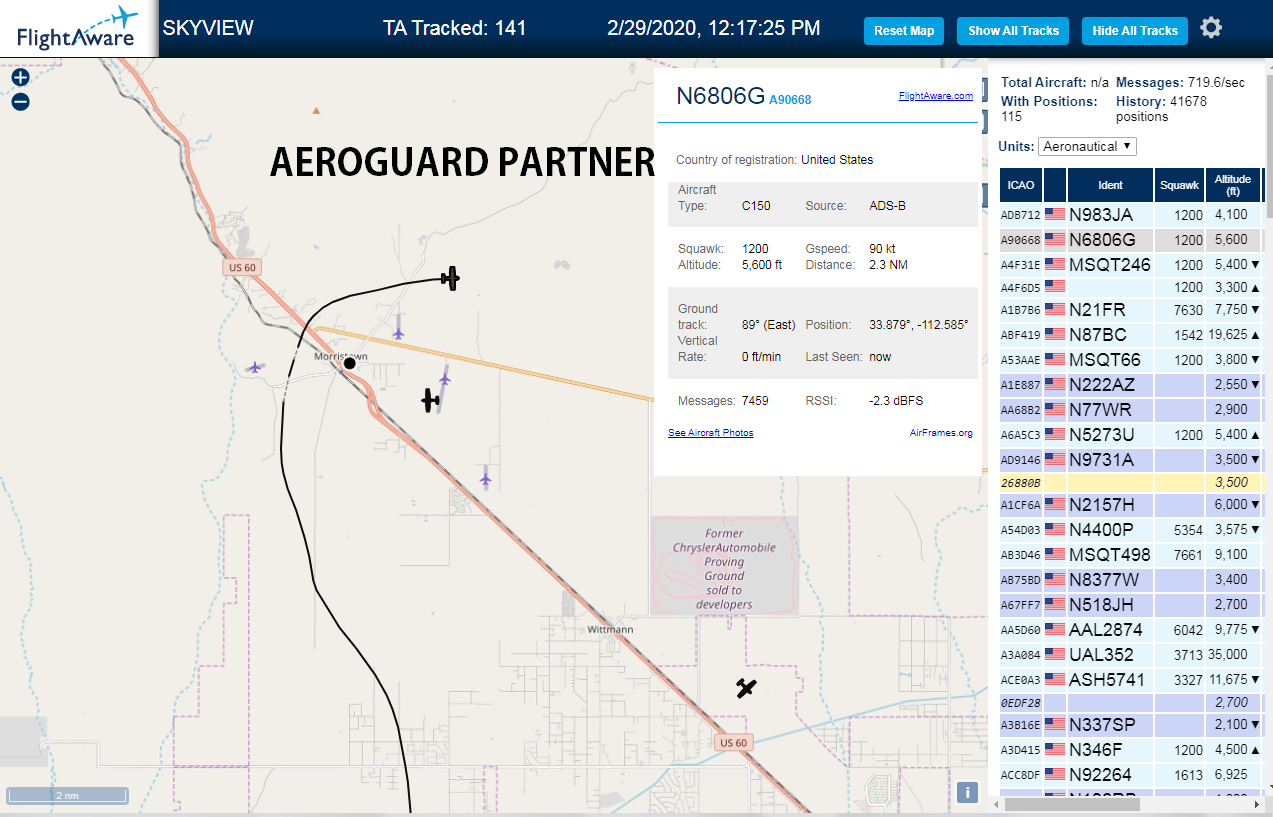
Task: Select N92264 aircraft row
Action: click(1131, 774)
